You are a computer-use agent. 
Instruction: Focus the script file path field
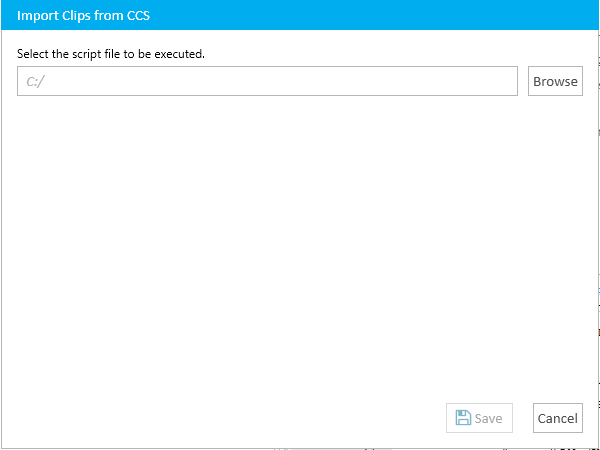coord(267,81)
